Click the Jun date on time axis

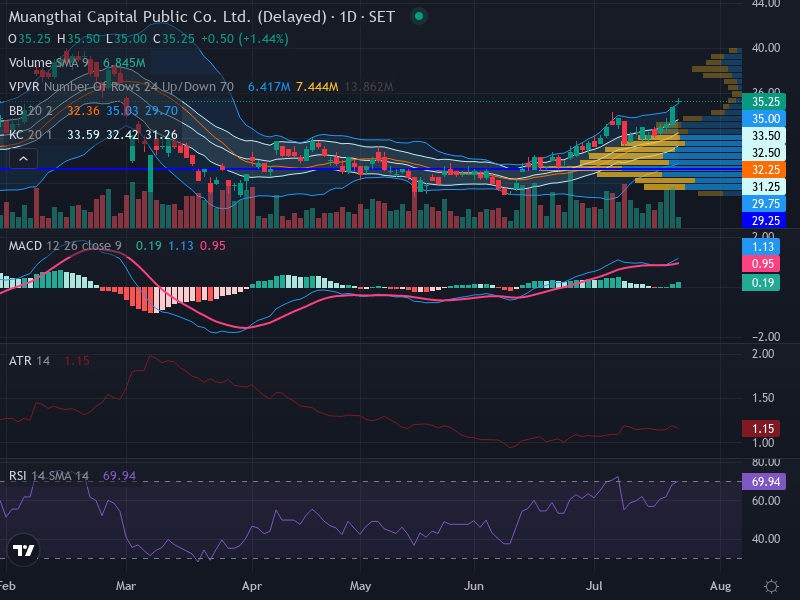tap(474, 586)
